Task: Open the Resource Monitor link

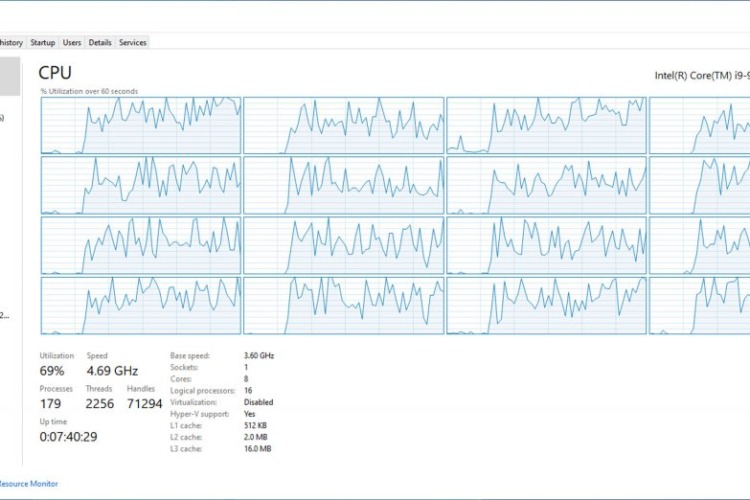Action: click(x=28, y=484)
